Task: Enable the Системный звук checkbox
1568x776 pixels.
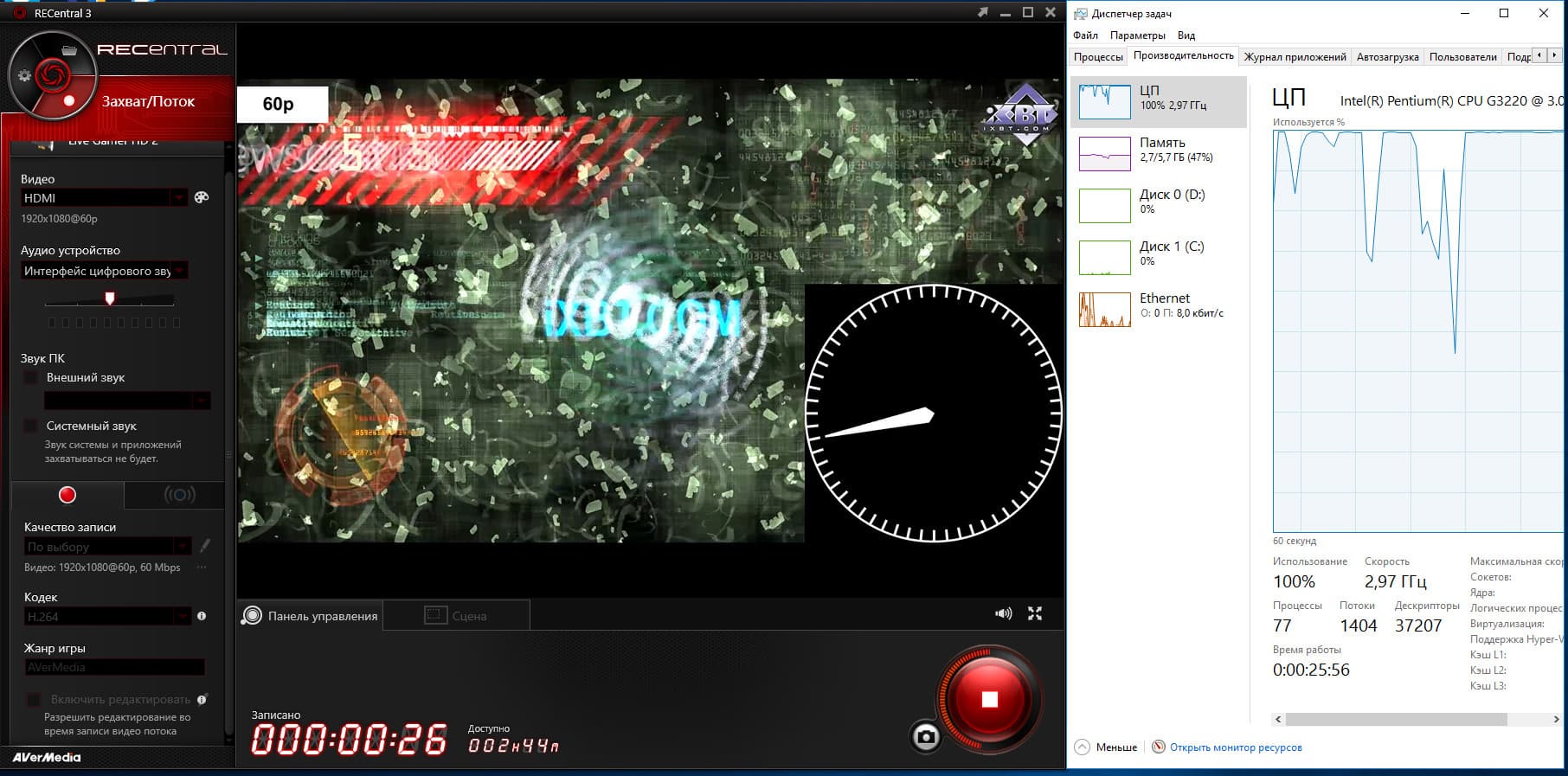Action: point(31,426)
